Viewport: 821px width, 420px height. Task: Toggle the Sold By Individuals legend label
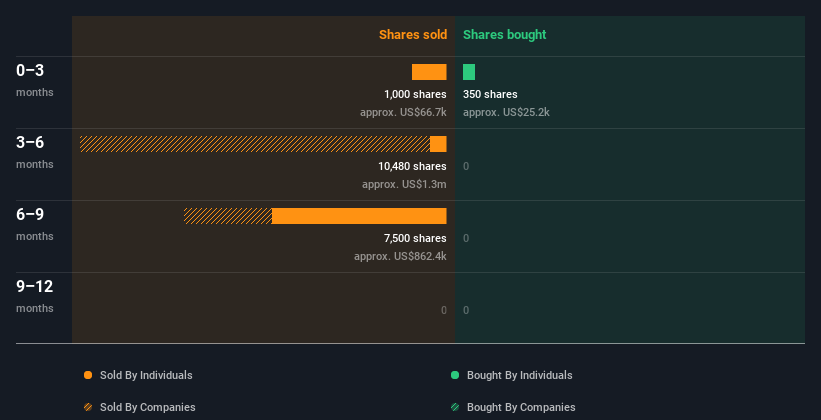145,375
